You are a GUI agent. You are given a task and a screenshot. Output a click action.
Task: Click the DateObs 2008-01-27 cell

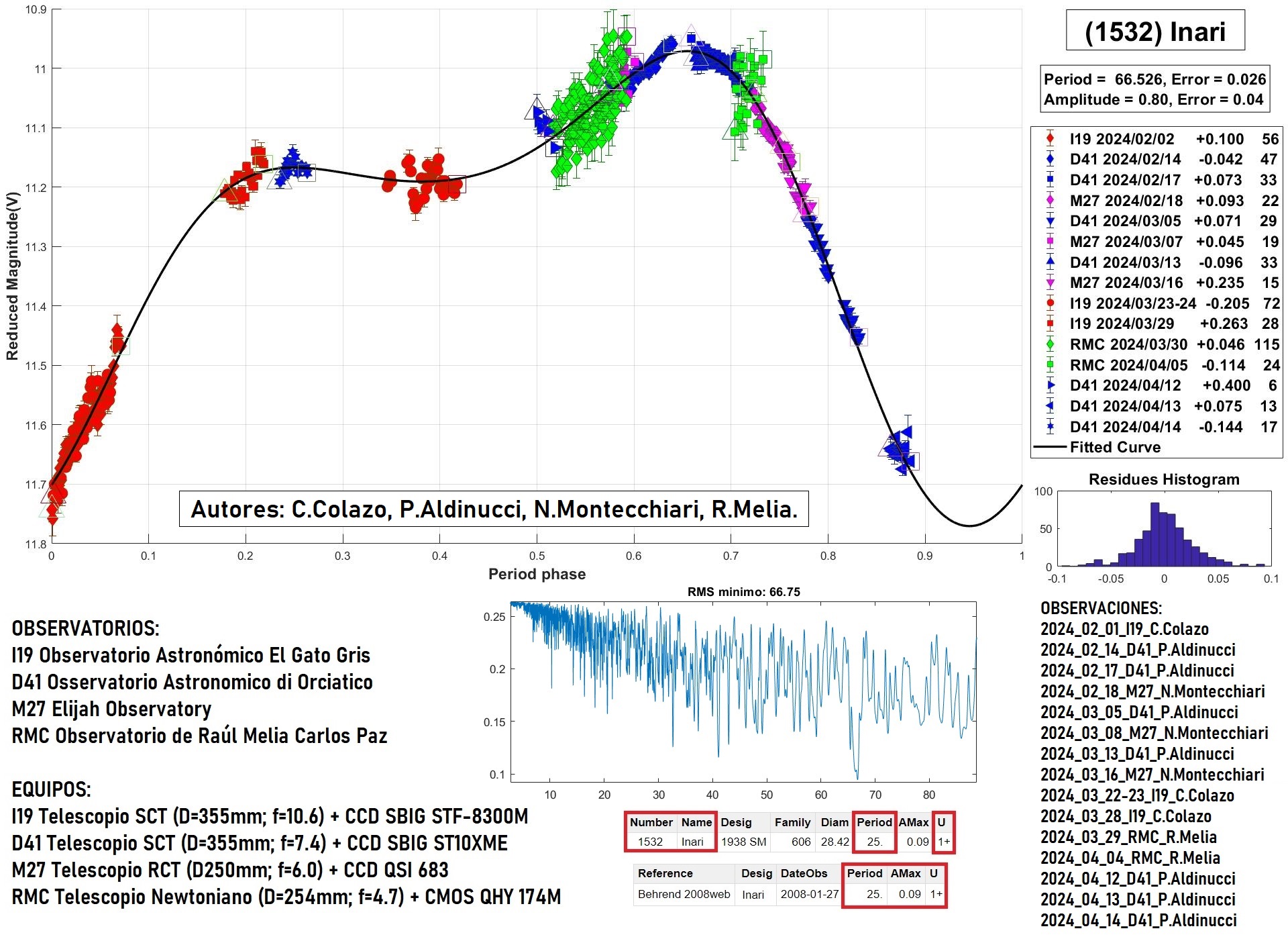(x=810, y=894)
